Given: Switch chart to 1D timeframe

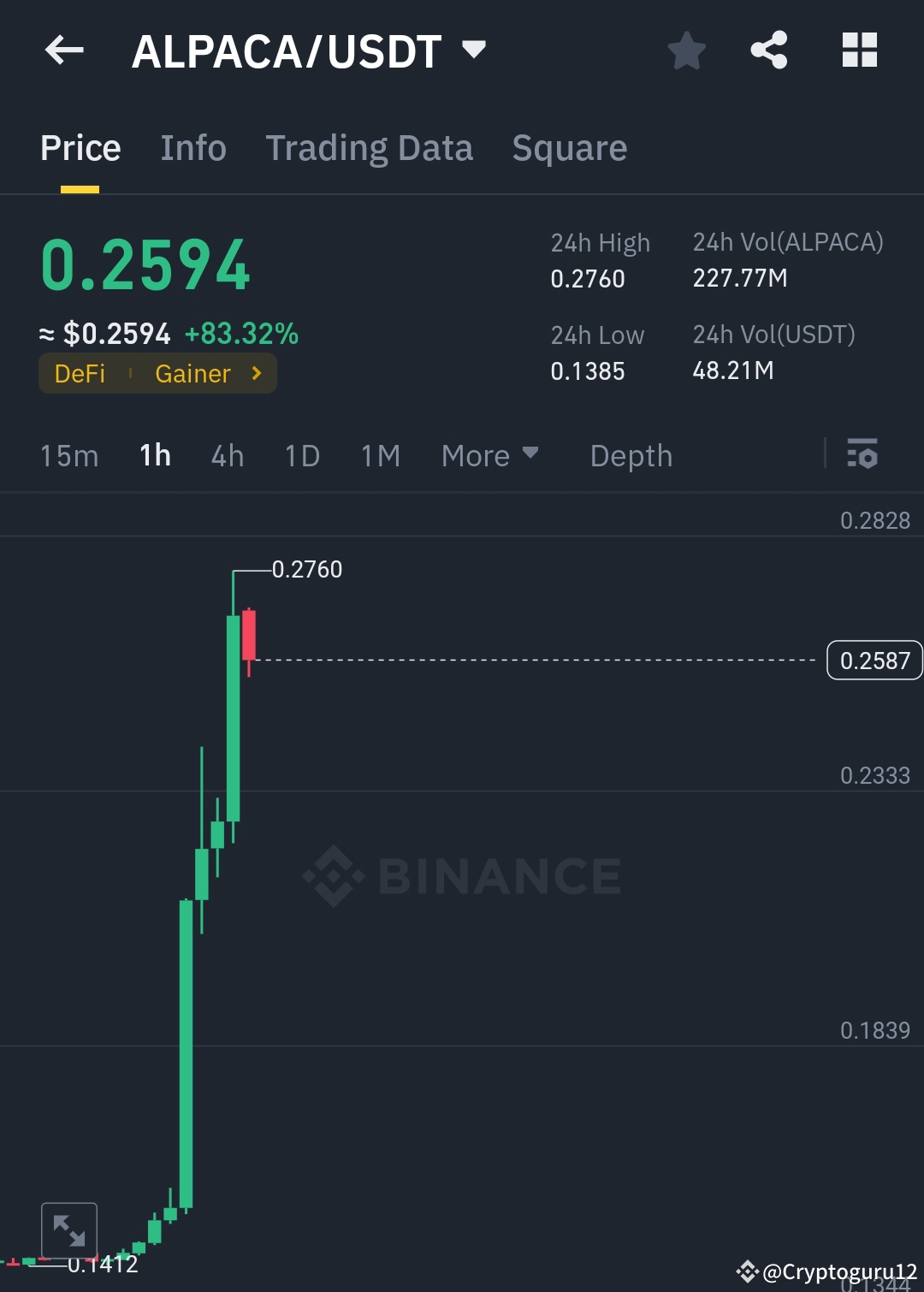Looking at the screenshot, I should click(x=301, y=456).
